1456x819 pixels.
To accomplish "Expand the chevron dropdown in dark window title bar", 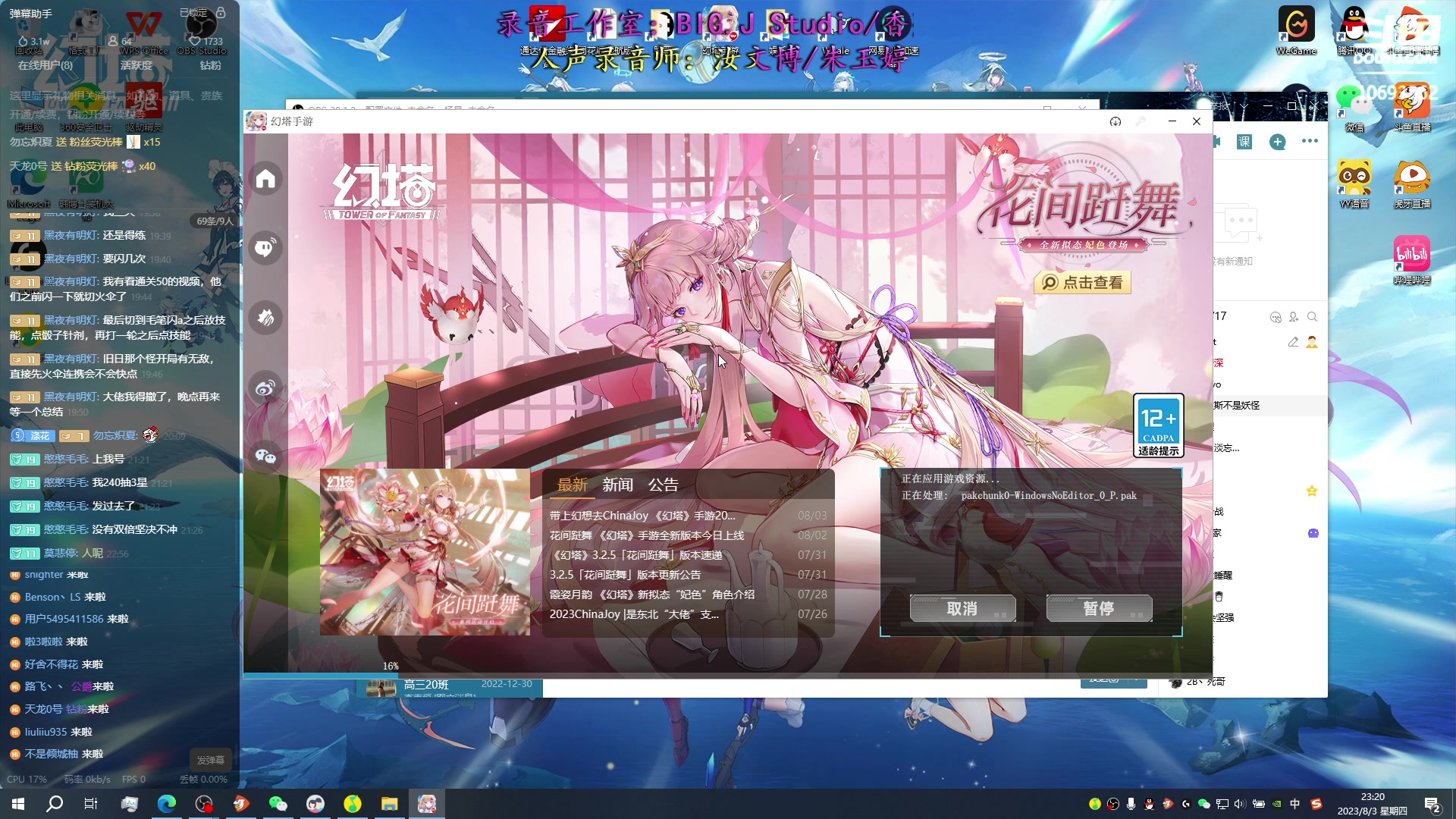I will point(1244,106).
